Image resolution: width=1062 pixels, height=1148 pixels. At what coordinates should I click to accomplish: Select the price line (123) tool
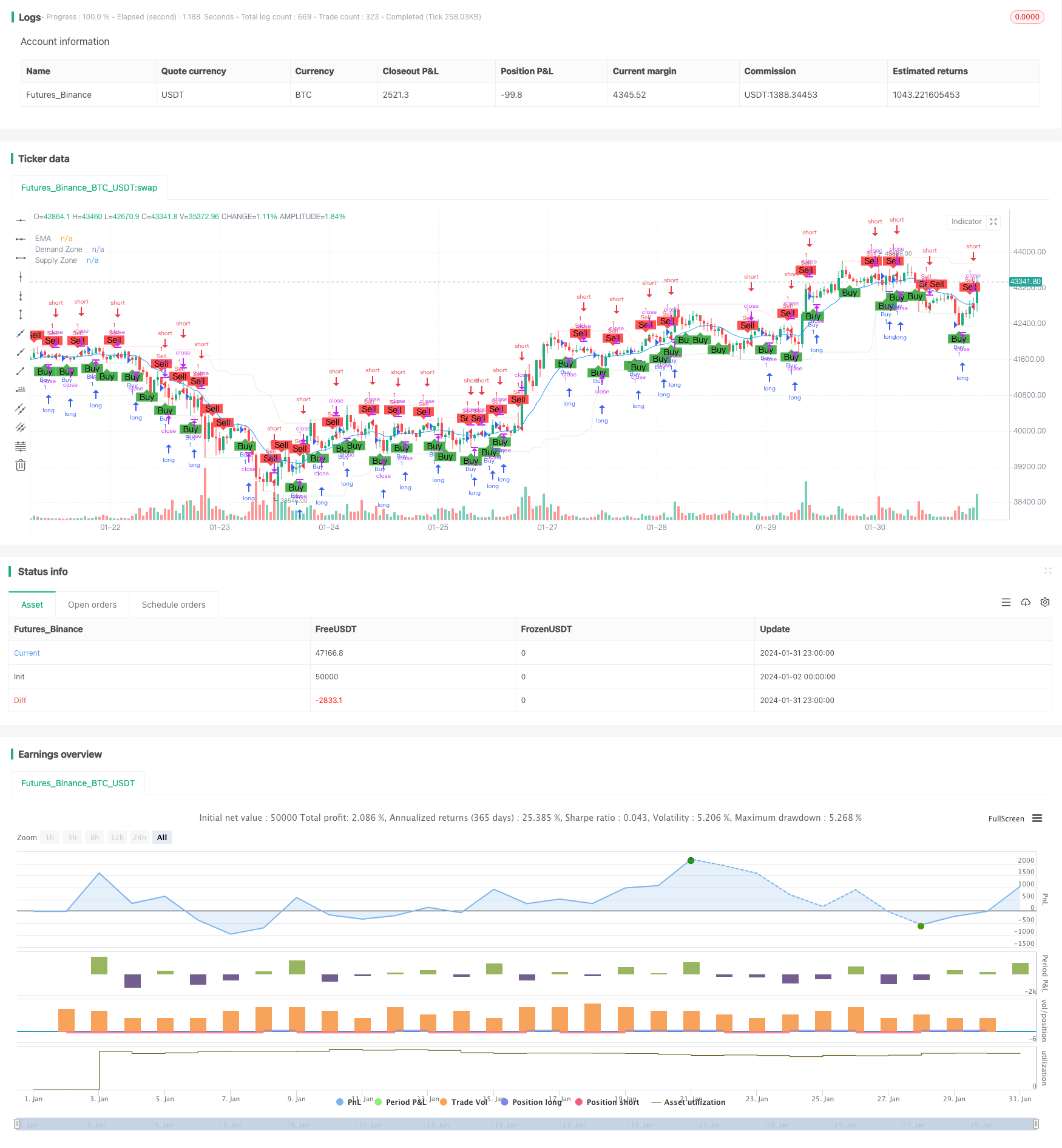tap(21, 390)
